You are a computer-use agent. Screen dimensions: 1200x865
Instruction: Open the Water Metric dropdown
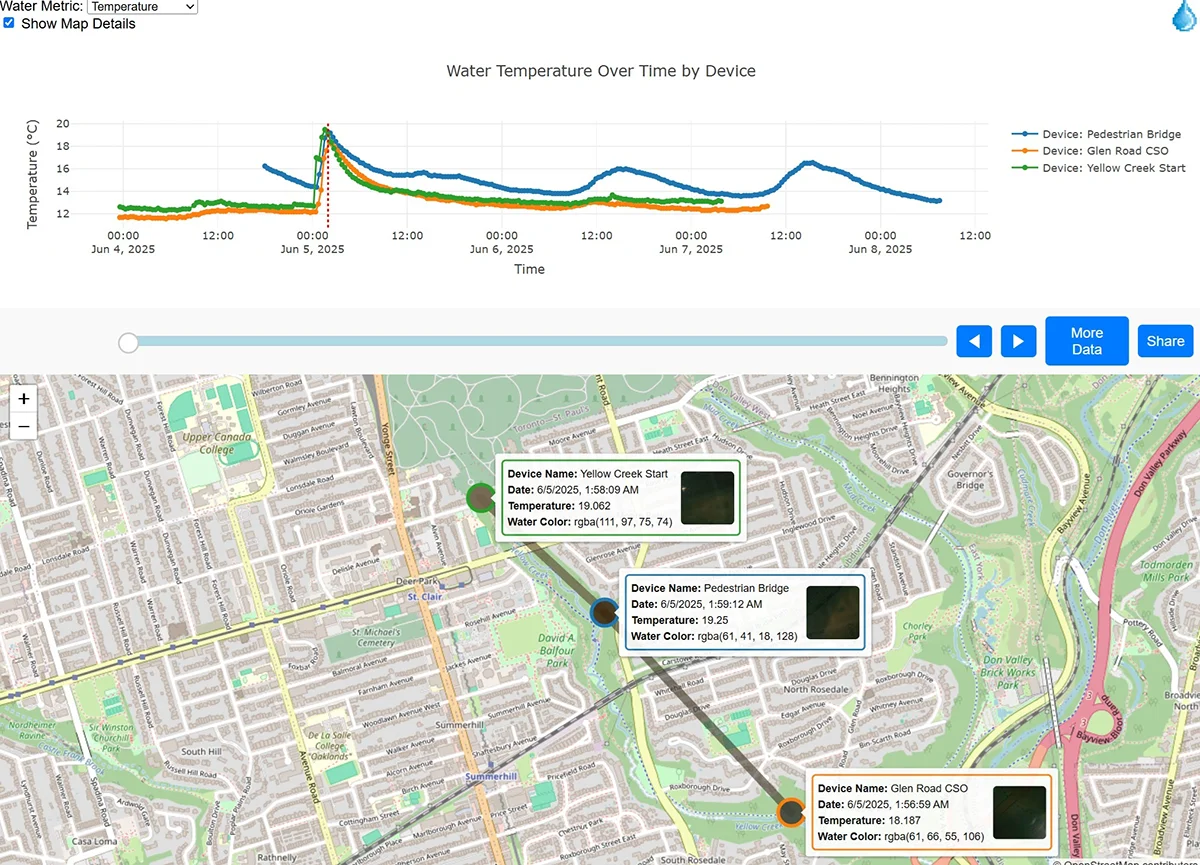141,7
